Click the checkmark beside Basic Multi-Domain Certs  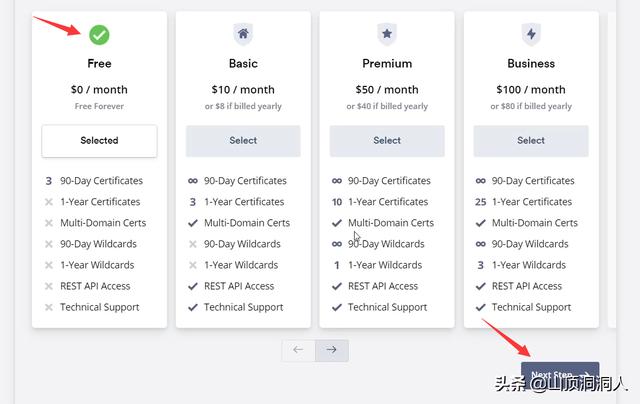(193, 223)
